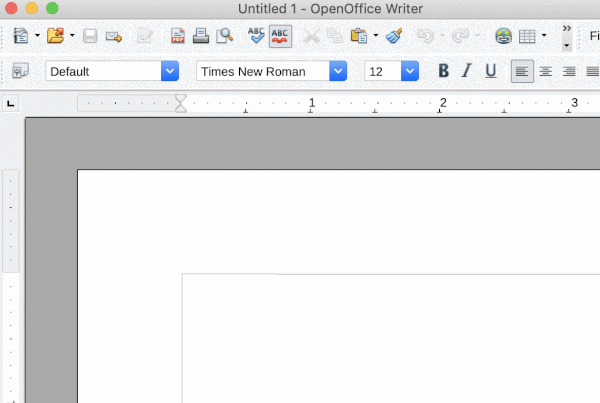Screen dimensions: 600x403
Task: Click the Cut scissors icon
Action: coord(311,36)
